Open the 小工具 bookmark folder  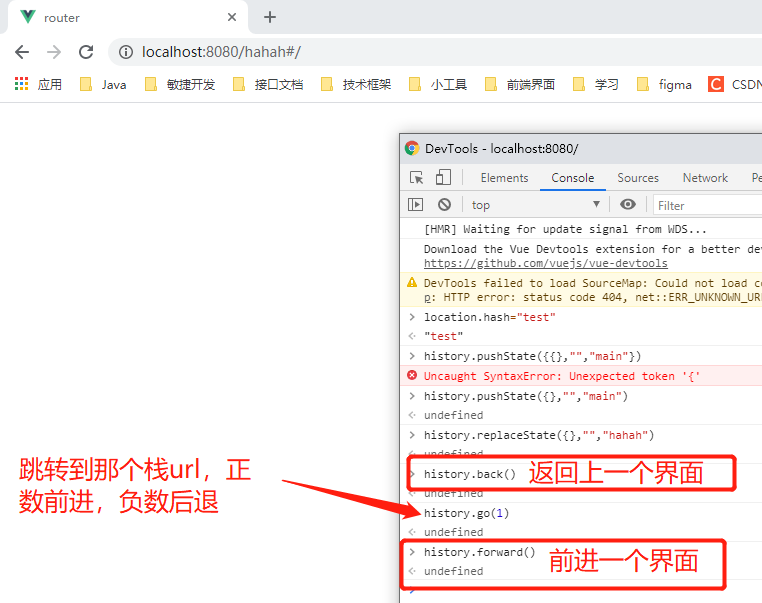pos(438,85)
